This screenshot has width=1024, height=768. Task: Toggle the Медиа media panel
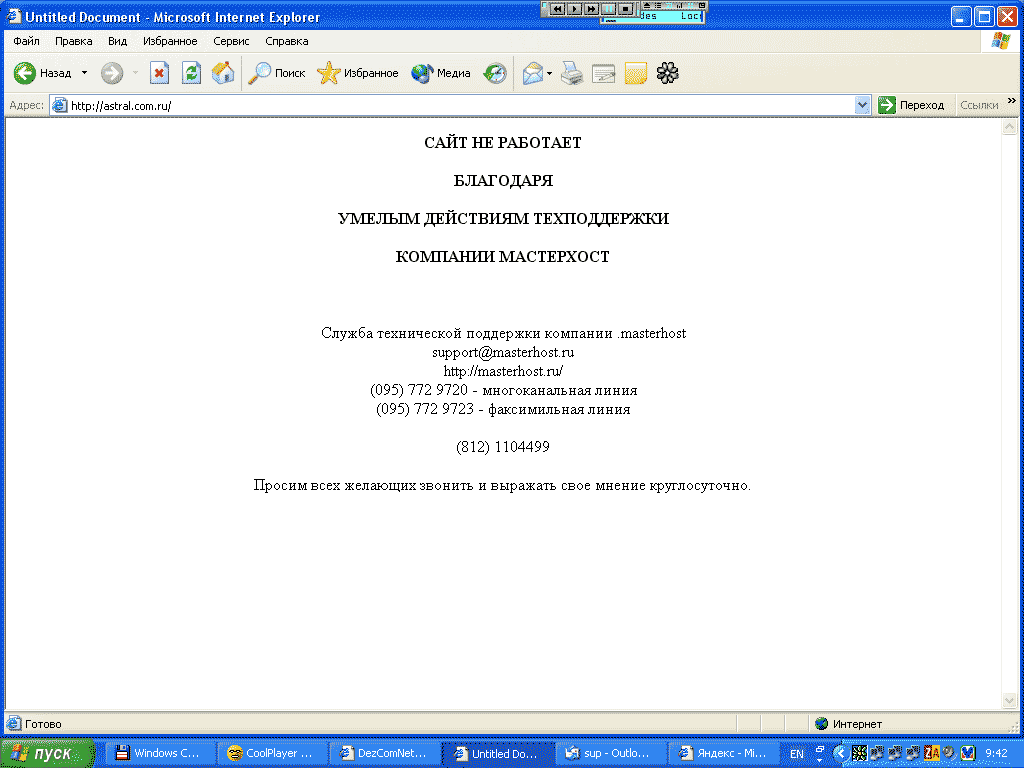(x=441, y=73)
